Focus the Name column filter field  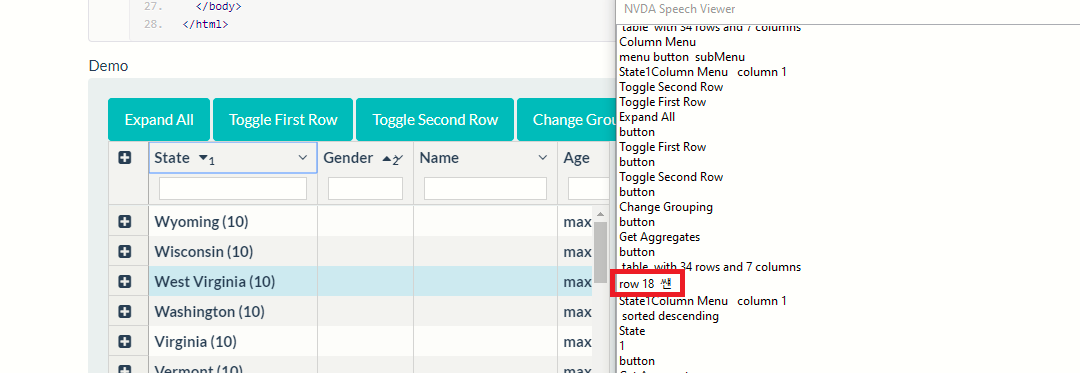(x=485, y=189)
